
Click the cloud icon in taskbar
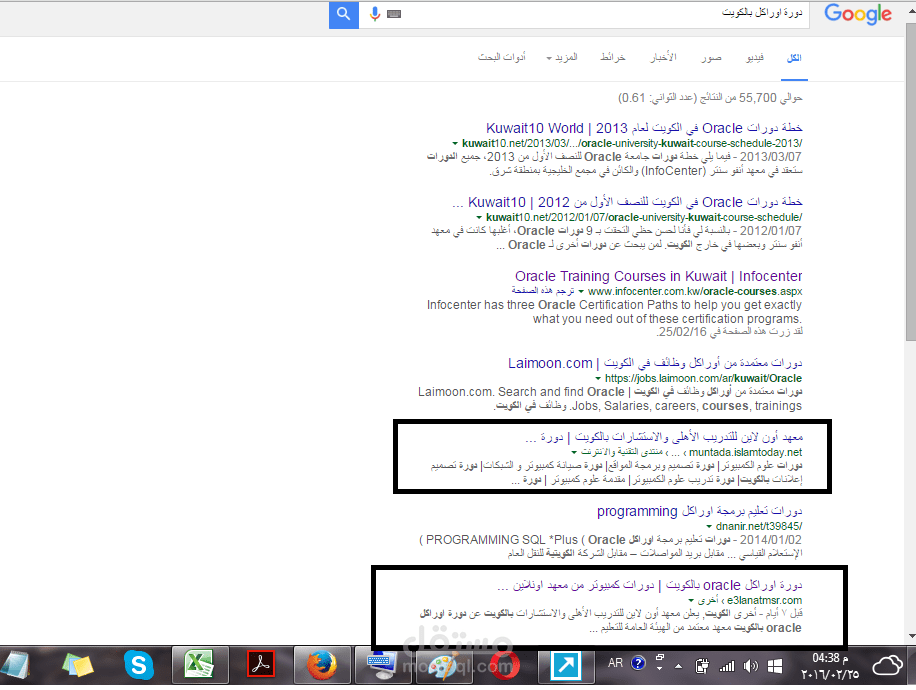(887, 665)
